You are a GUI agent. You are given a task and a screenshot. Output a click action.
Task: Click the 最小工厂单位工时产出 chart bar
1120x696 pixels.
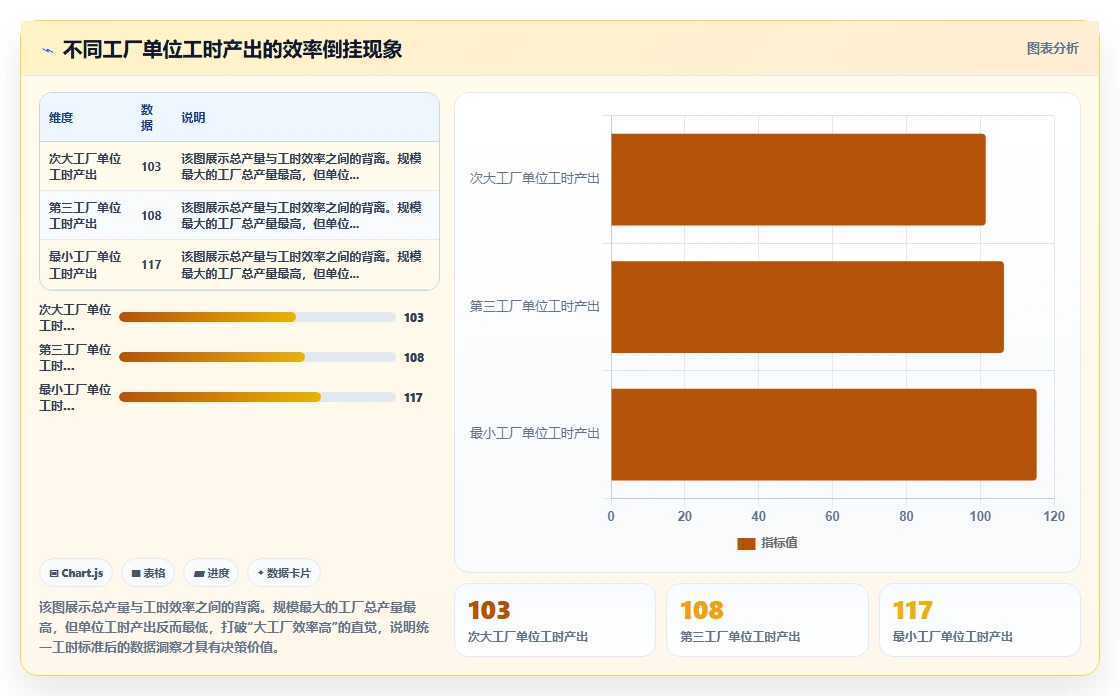[824, 434]
